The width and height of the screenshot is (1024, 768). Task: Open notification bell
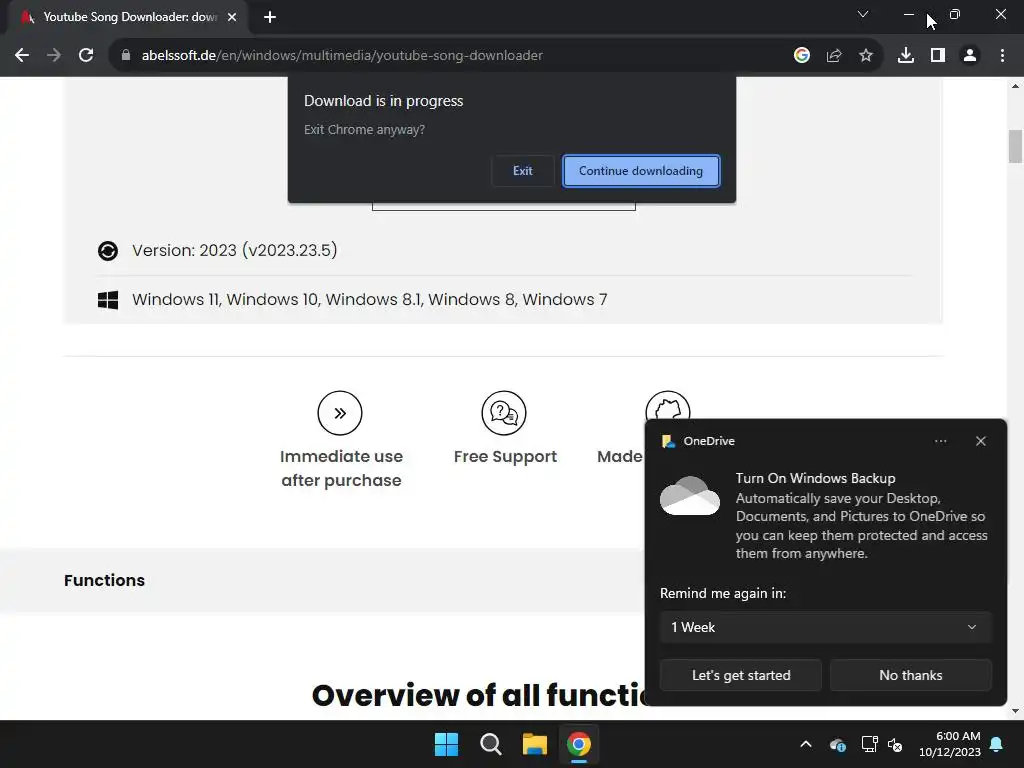pos(997,744)
